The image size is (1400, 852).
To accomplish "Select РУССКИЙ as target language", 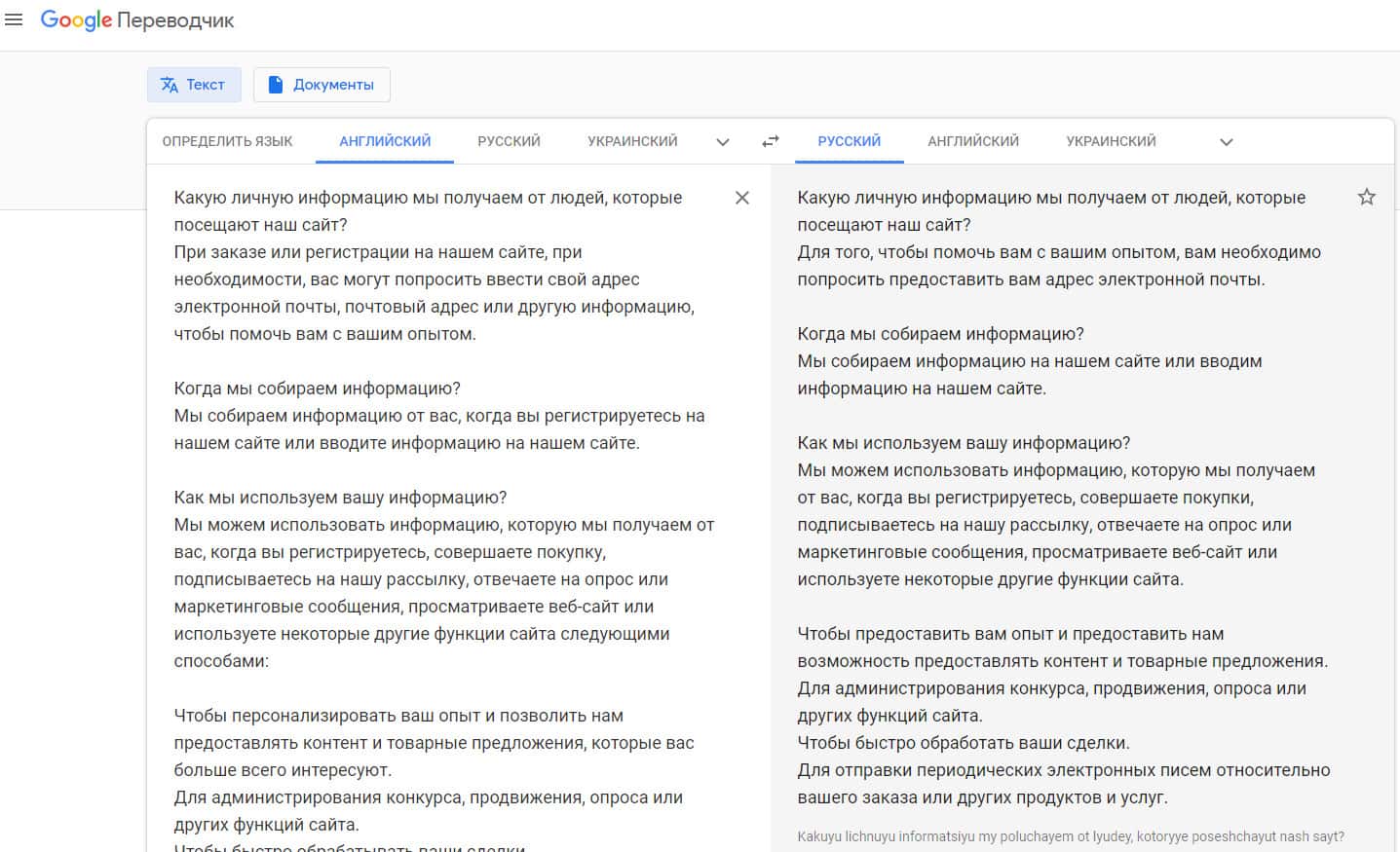I will pos(849,141).
